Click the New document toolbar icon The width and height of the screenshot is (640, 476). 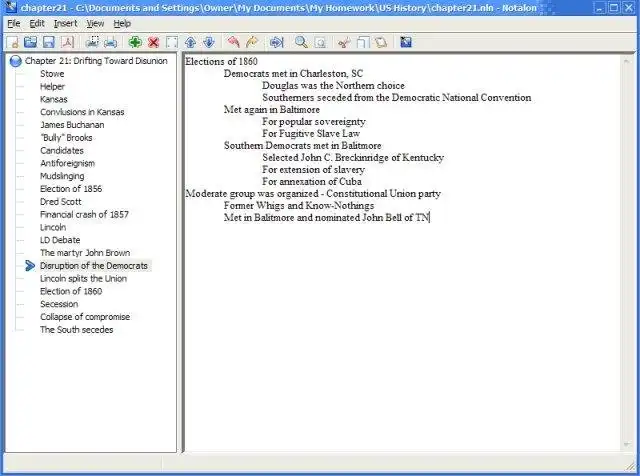click(13, 42)
